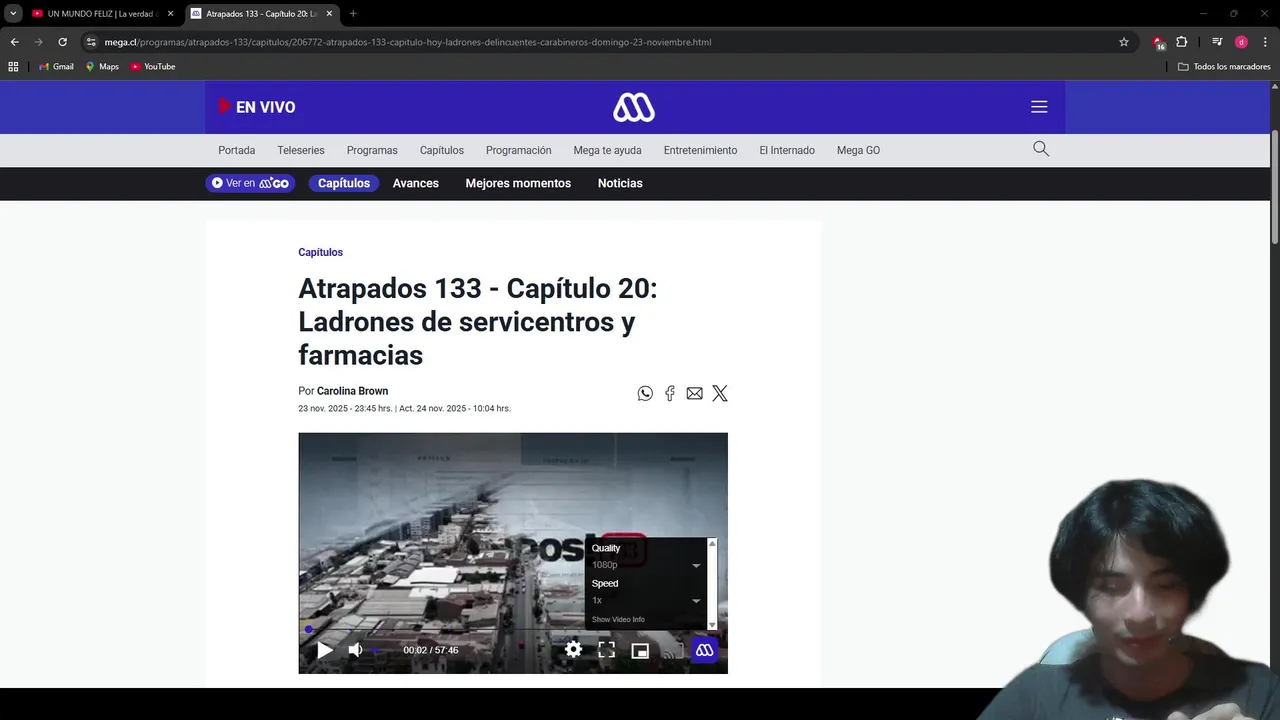
Task: Open Programas section
Action: [x=372, y=150]
